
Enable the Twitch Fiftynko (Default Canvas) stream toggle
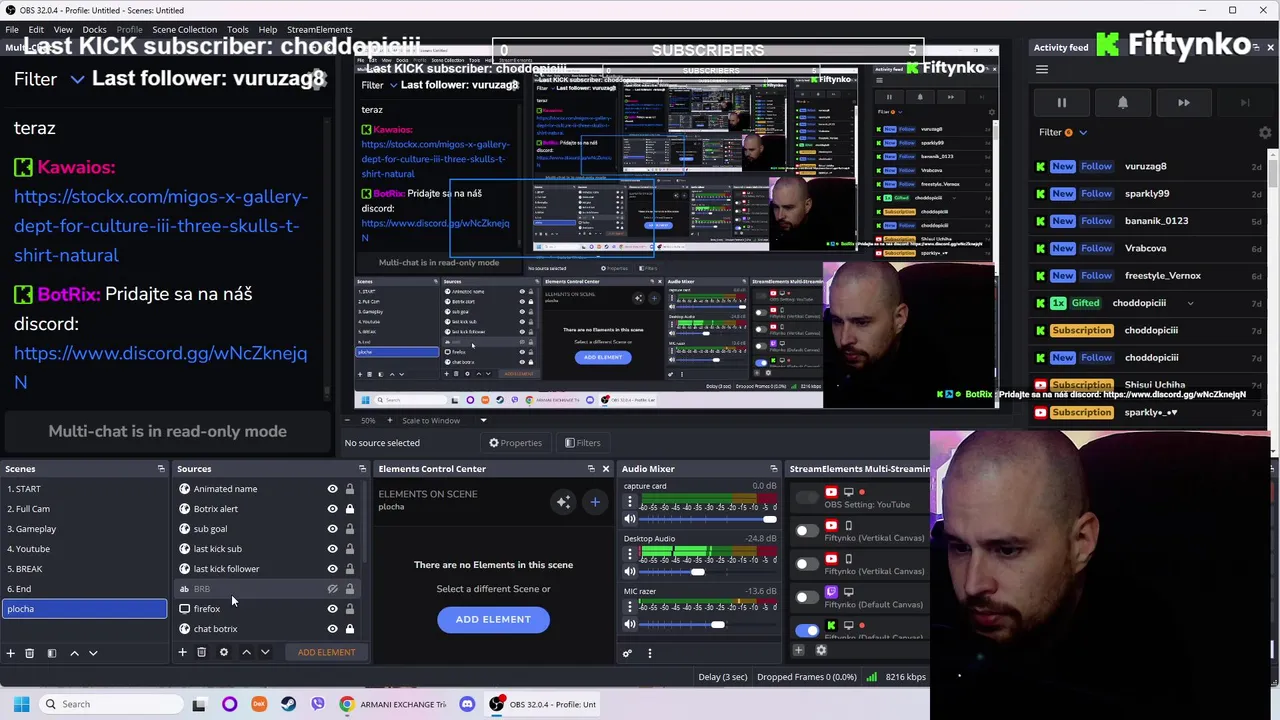pos(806,597)
